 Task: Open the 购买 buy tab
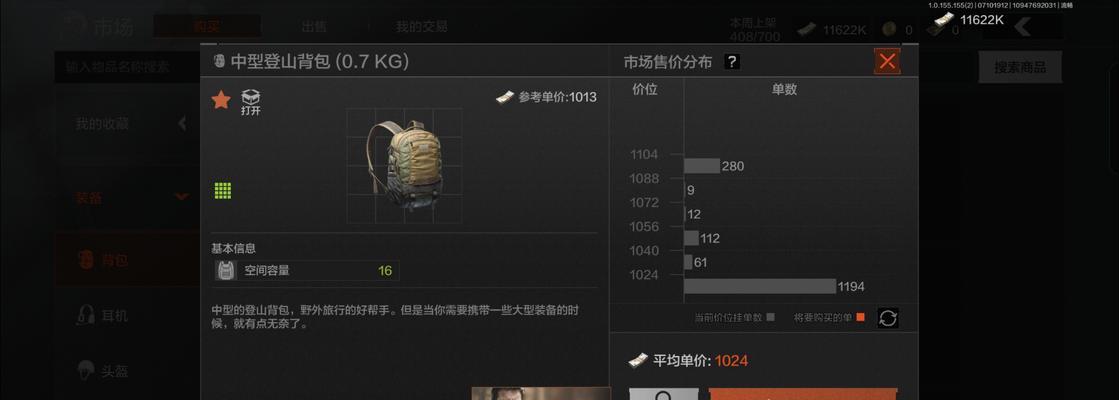point(207,26)
